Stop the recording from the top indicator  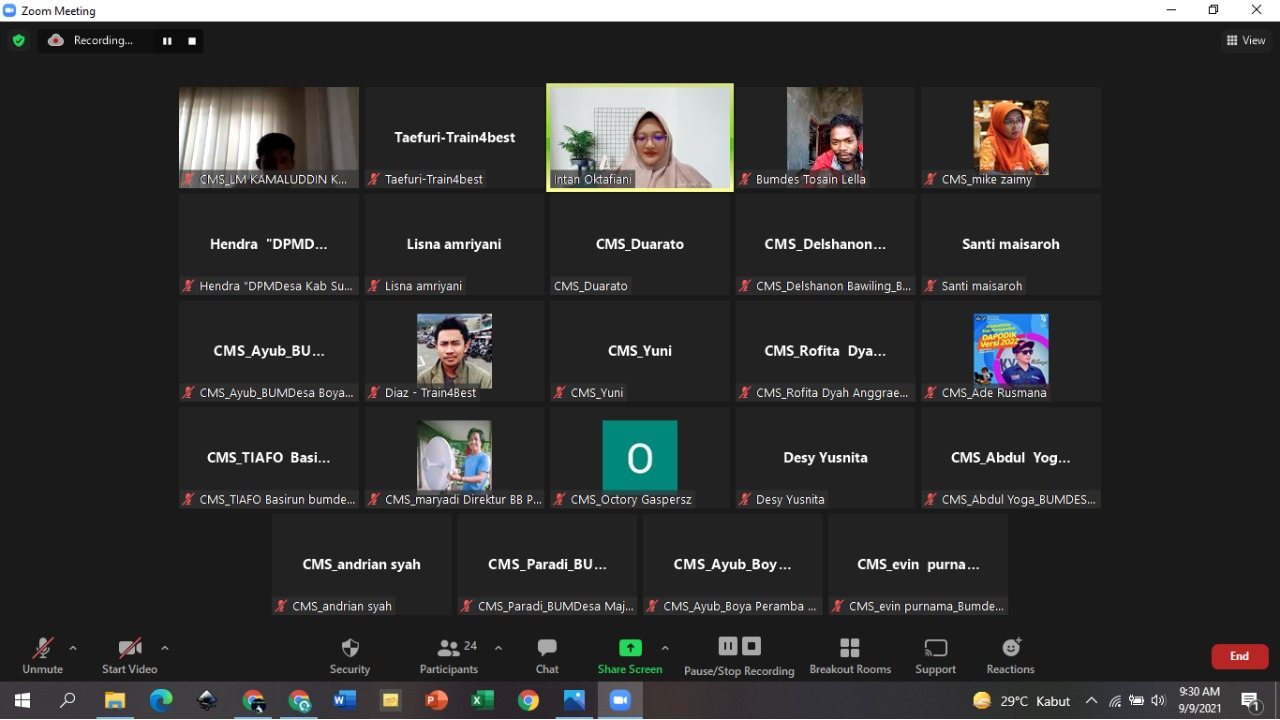click(x=192, y=41)
